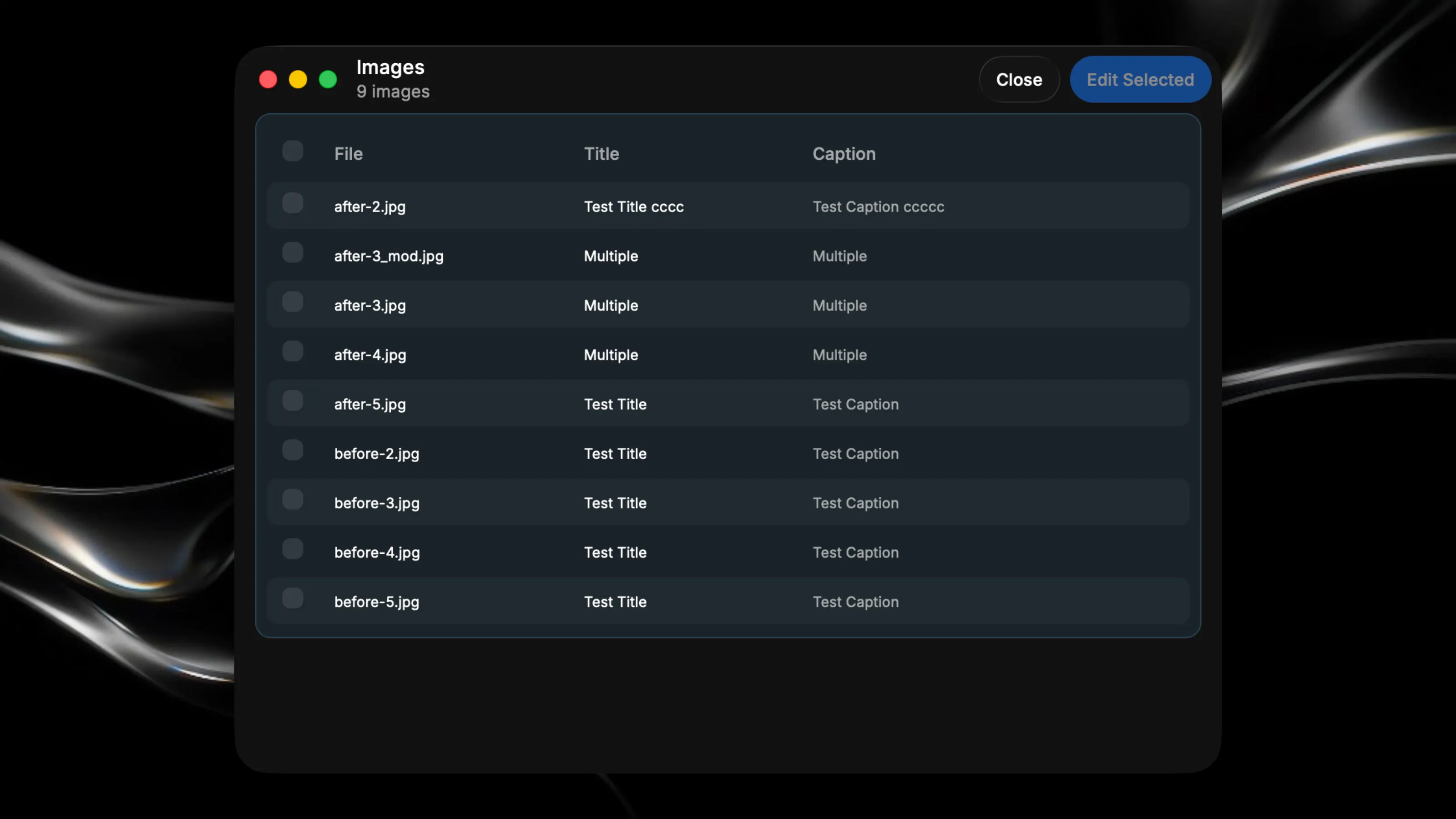1456x819 pixels.
Task: Select the after-4.jpg file name
Action: coord(370,355)
